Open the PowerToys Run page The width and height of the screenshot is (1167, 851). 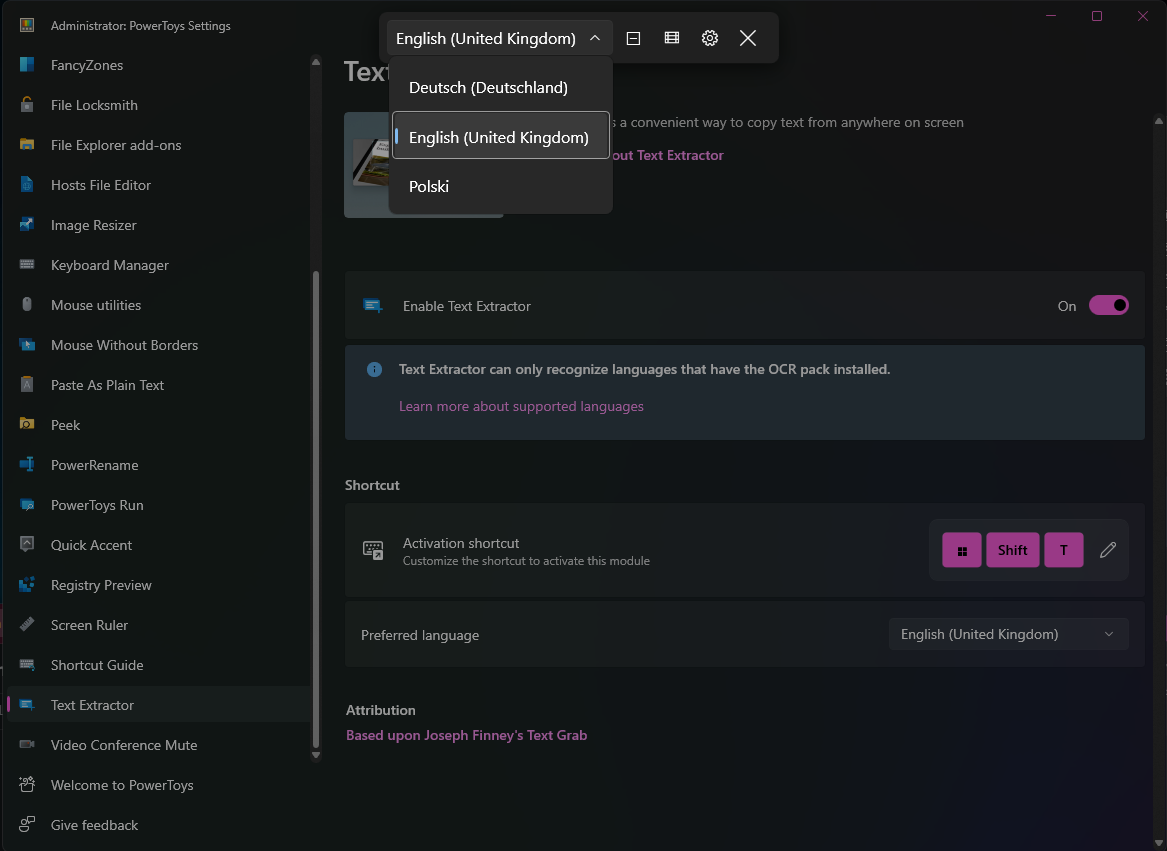159,505
